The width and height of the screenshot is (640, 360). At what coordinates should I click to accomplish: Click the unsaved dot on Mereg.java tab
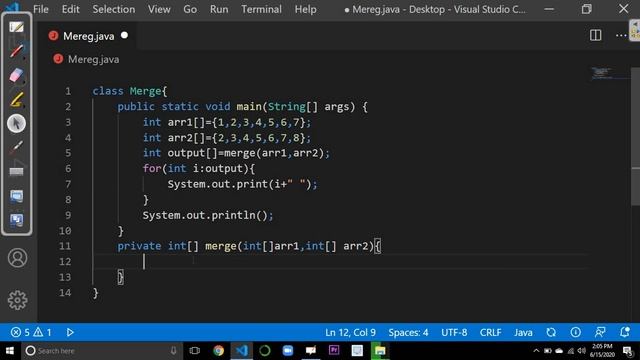click(124, 36)
